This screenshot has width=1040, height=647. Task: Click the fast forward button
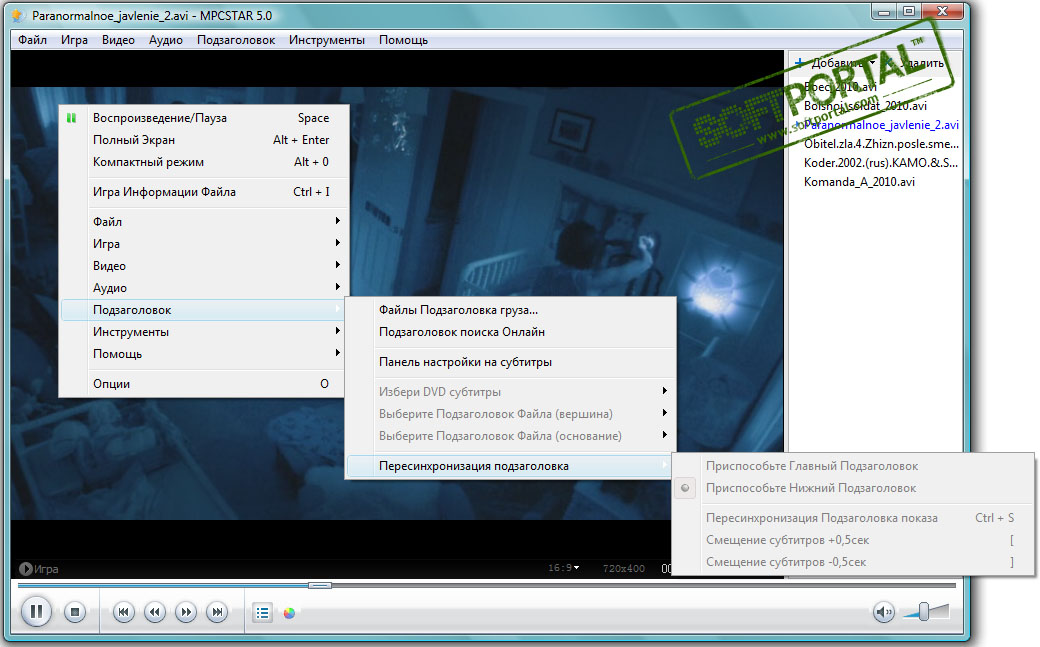tap(186, 612)
